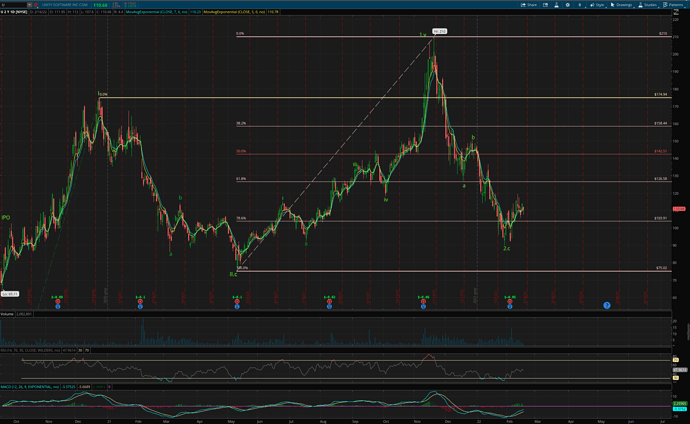Click the RSI current value bubble on axis

[x=679, y=370]
